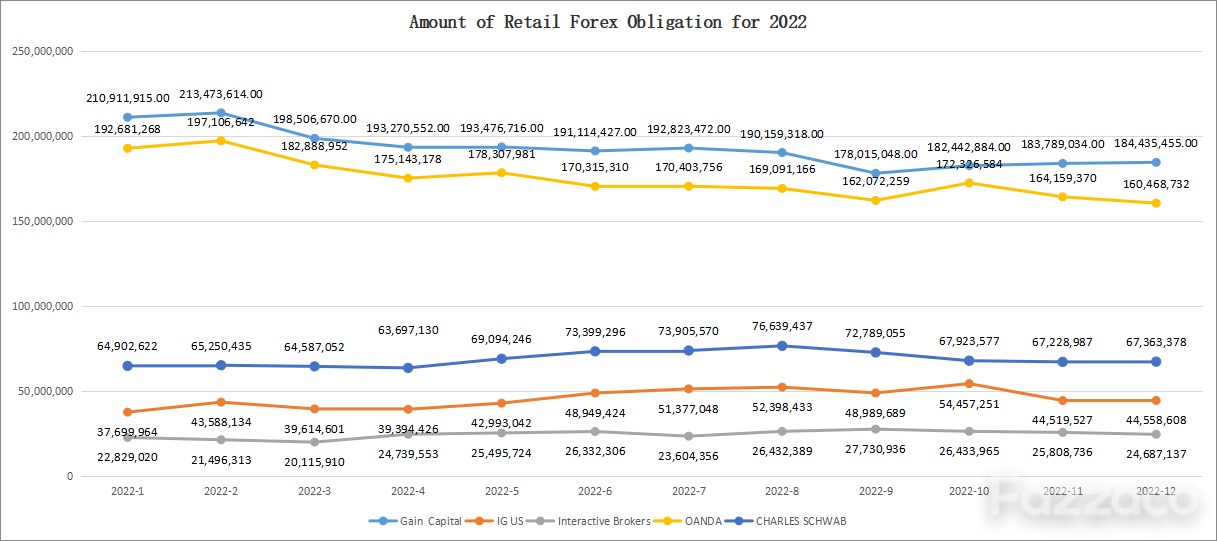1217x541 pixels.
Task: Click the data label 178,015,048.00
Action: [876, 155]
